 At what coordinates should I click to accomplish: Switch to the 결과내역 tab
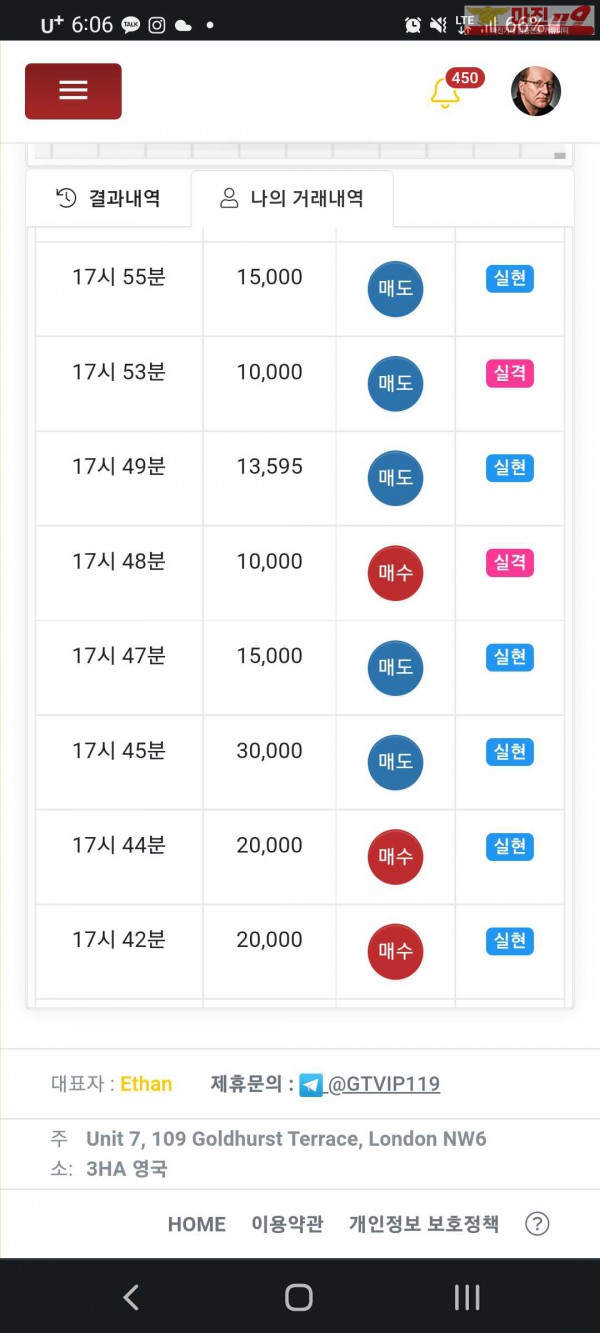(x=108, y=198)
